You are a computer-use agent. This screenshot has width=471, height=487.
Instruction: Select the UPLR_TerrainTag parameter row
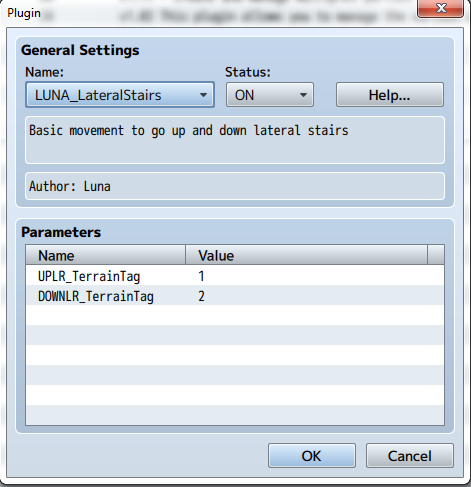point(235,276)
